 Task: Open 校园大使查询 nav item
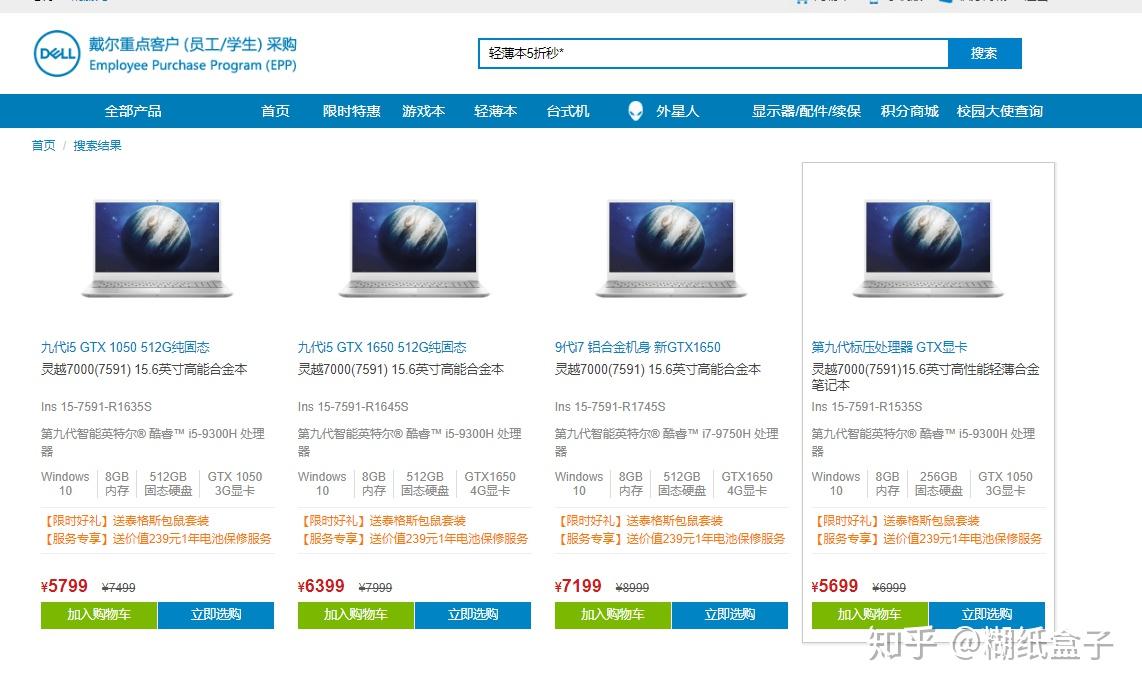1000,111
